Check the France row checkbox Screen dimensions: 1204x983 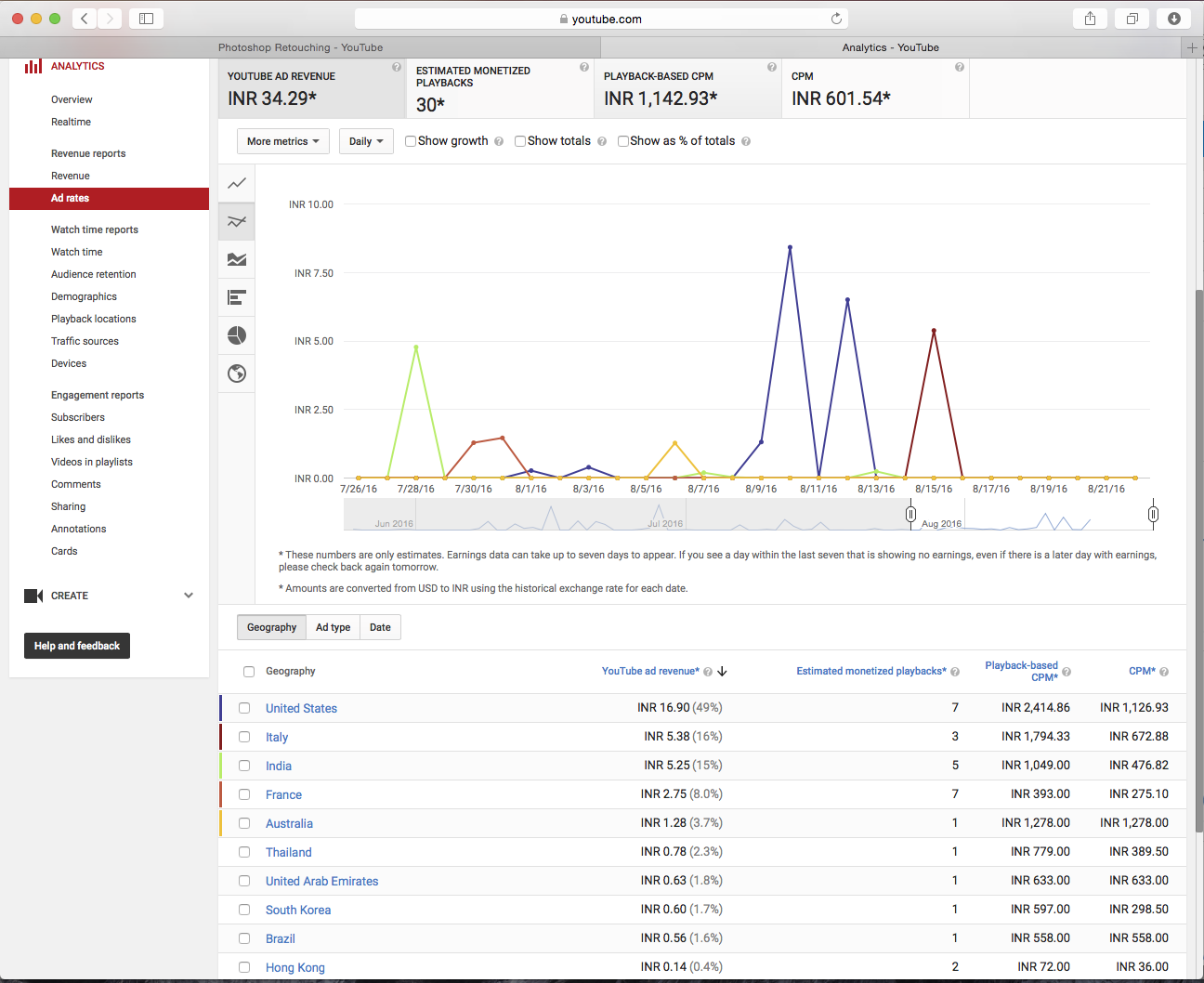[x=244, y=794]
